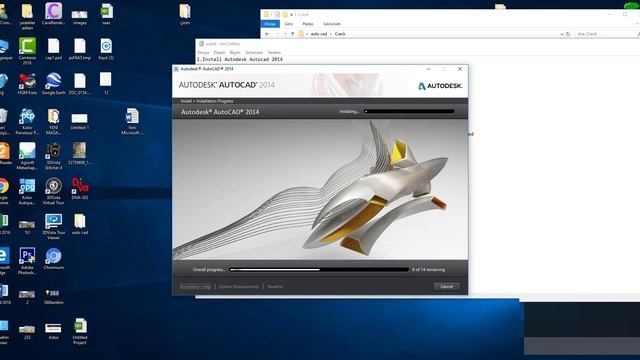
Task: Select the HGM Küre desktop icon
Action: click(27, 84)
